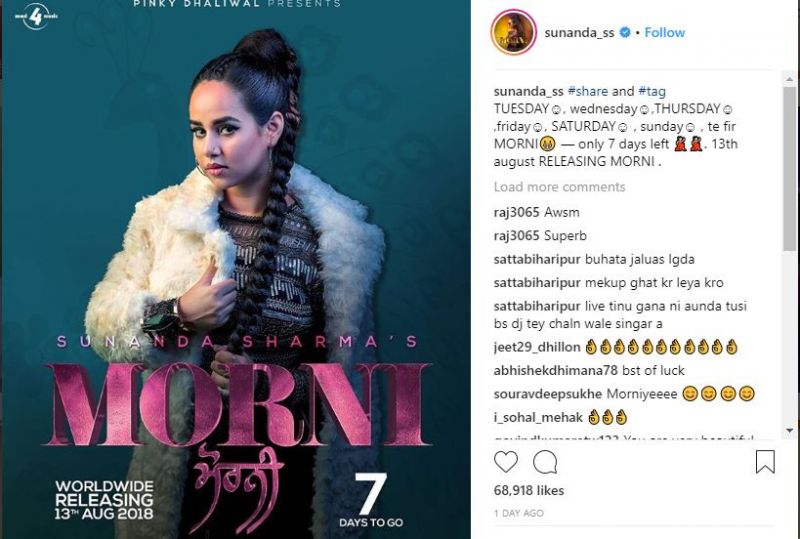Click the comments scrollbar down arrow

789,431
